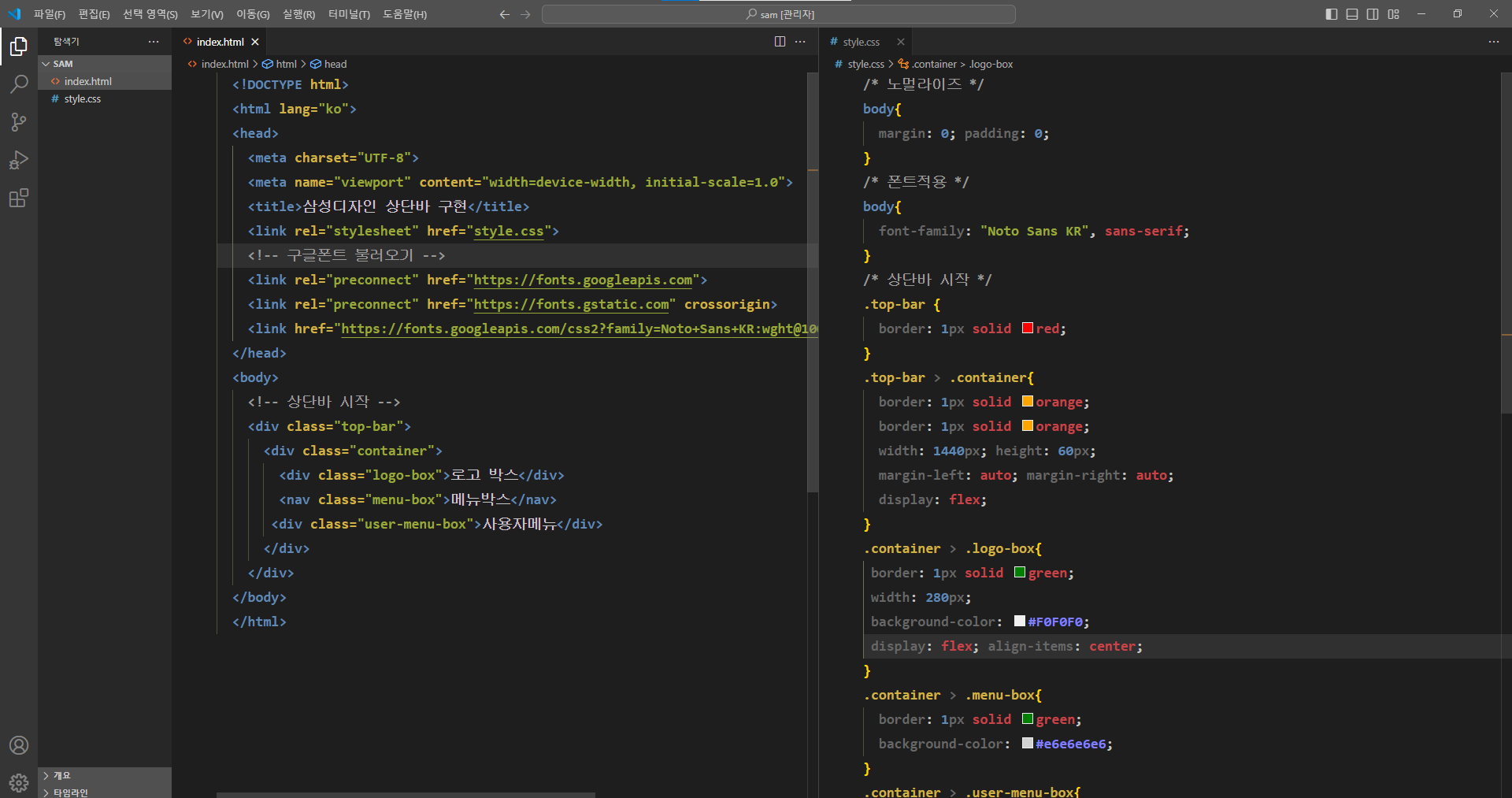Toggle the primary side bar
Image resolution: width=1512 pixels, height=798 pixels.
click(1332, 14)
